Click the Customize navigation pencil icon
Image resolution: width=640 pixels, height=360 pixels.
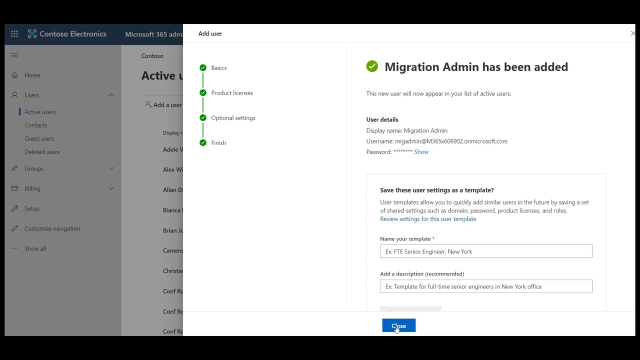point(15,229)
